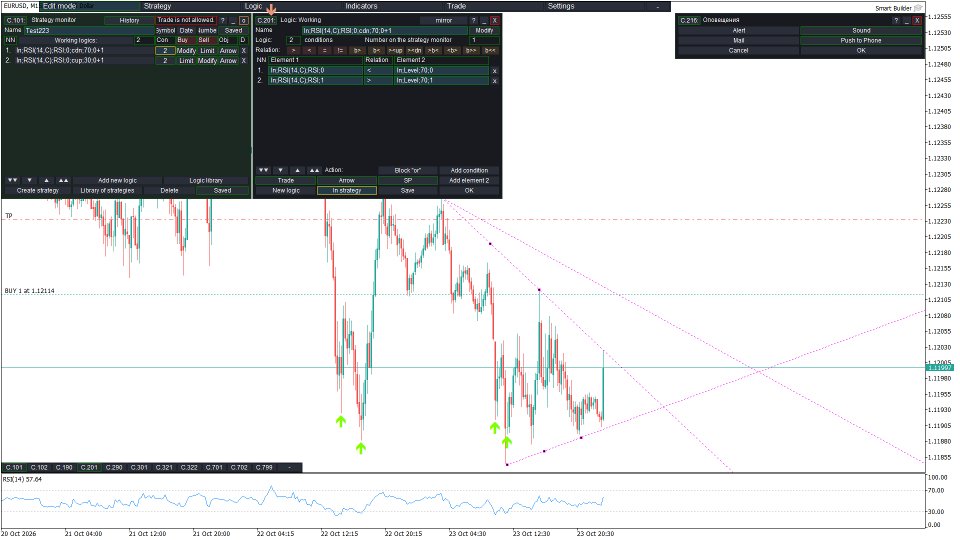
Task: Open the Trade menu in top bar
Action: [x=456, y=6]
